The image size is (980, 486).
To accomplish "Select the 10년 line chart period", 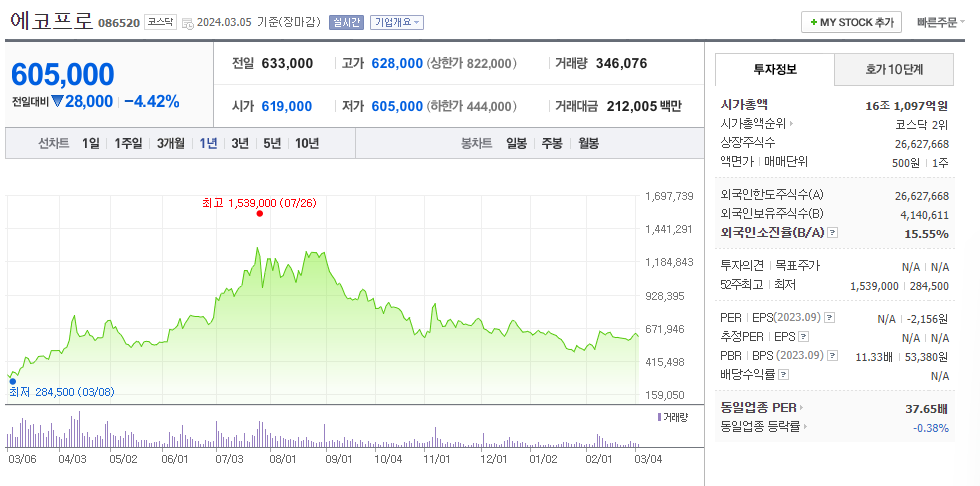I will (x=307, y=144).
